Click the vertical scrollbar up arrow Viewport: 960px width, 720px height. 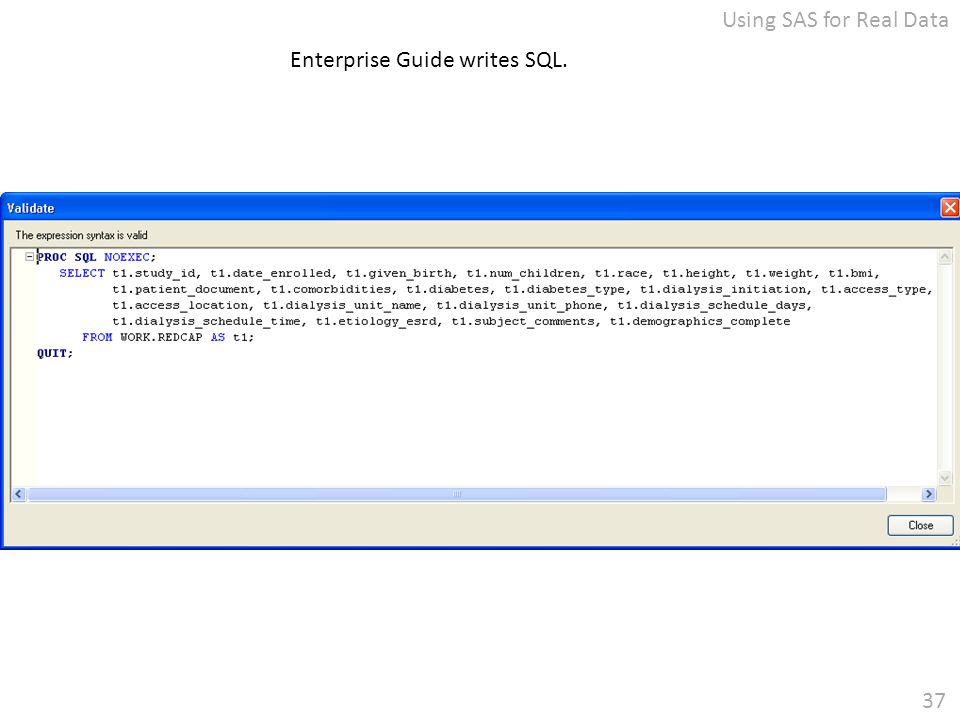[x=945, y=257]
